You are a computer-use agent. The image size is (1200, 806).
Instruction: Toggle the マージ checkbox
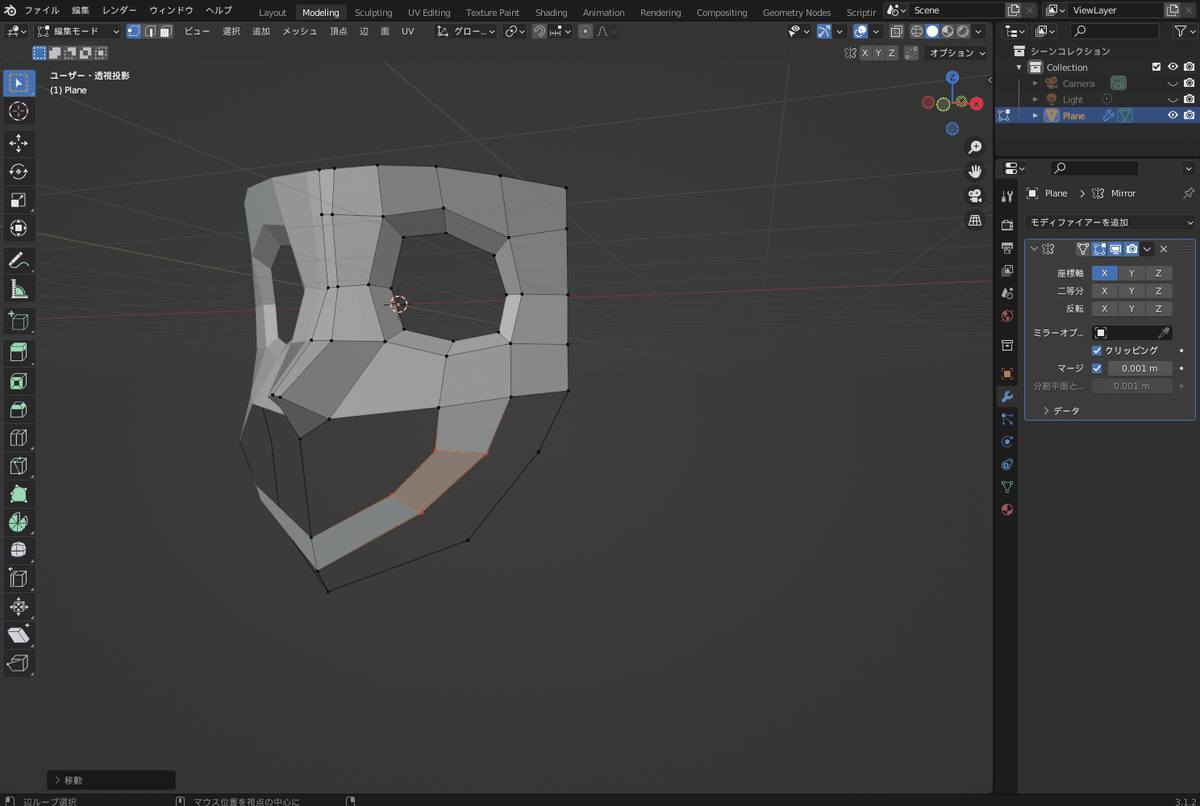(1097, 368)
